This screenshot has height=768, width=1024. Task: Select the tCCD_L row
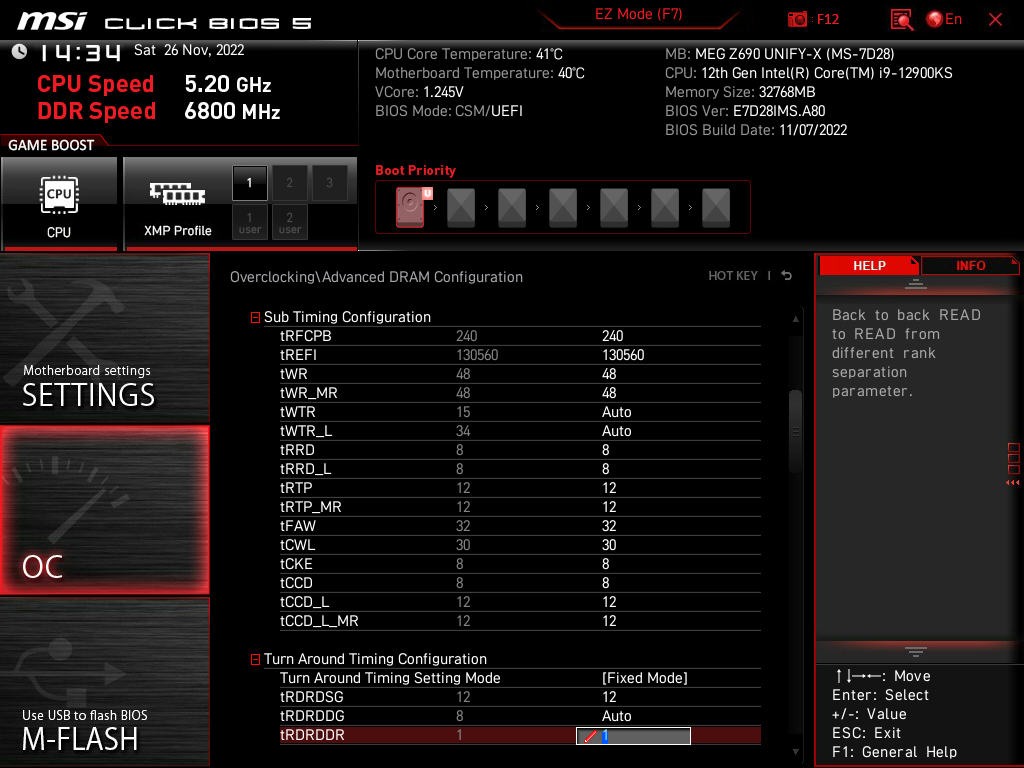click(520, 601)
